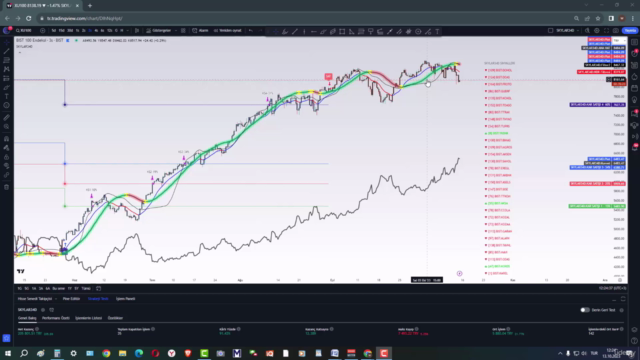Minimize the bottom panel
This screenshot has width=640, height=360.
pyautogui.click(x=614, y=299)
